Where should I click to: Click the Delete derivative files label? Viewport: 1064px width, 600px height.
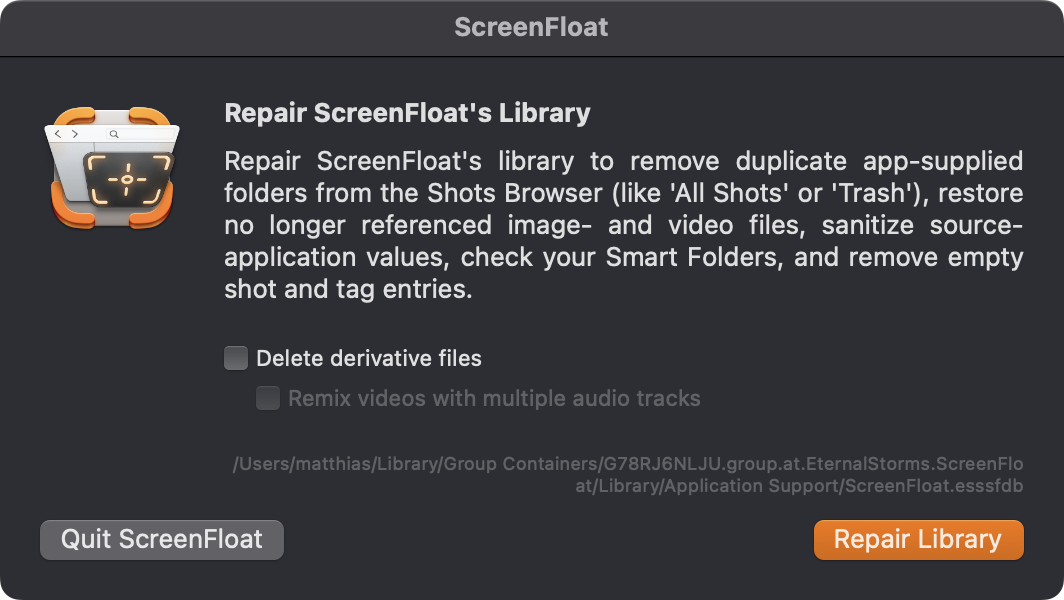(368, 358)
